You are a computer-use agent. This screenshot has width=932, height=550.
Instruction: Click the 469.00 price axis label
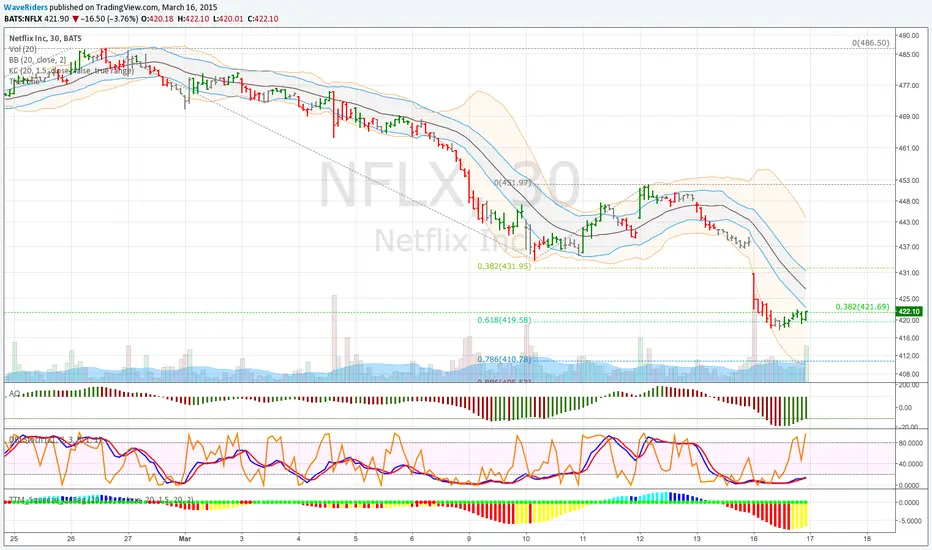point(909,117)
